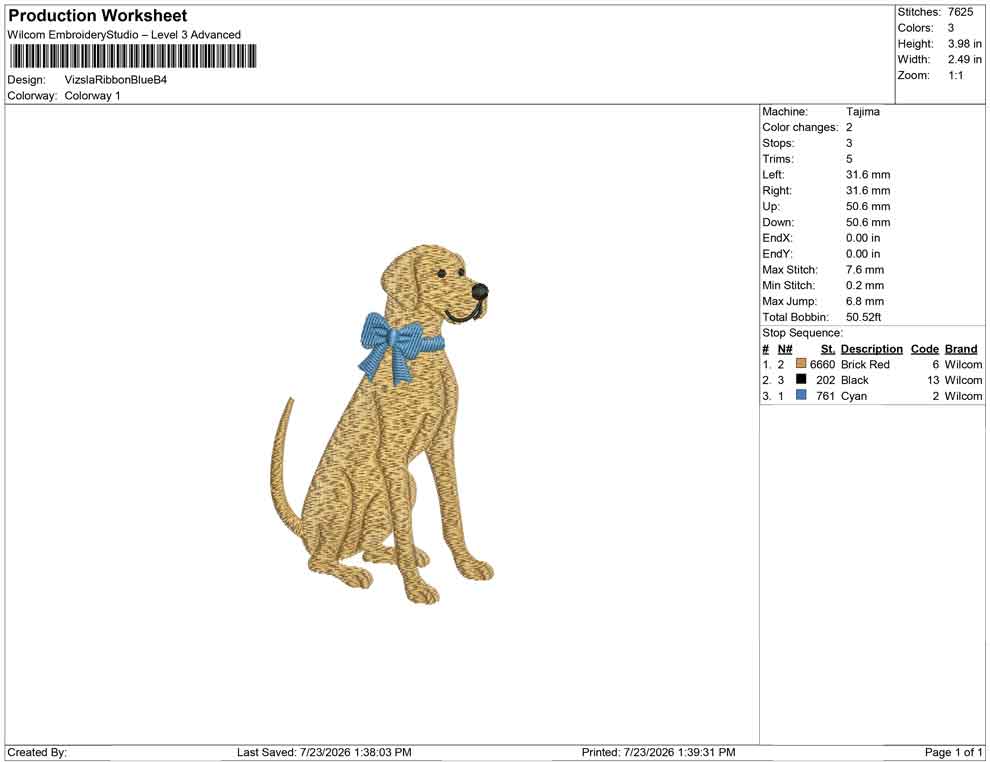Screen dimensions: 990x762
Task: Click the Left value '31.6 mm'
Action: click(868, 175)
